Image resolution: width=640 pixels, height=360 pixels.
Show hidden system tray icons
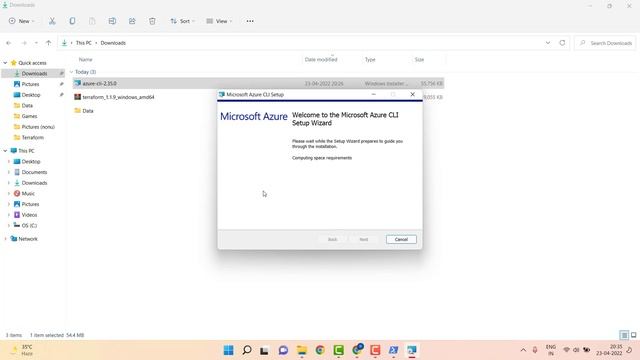tap(523, 350)
